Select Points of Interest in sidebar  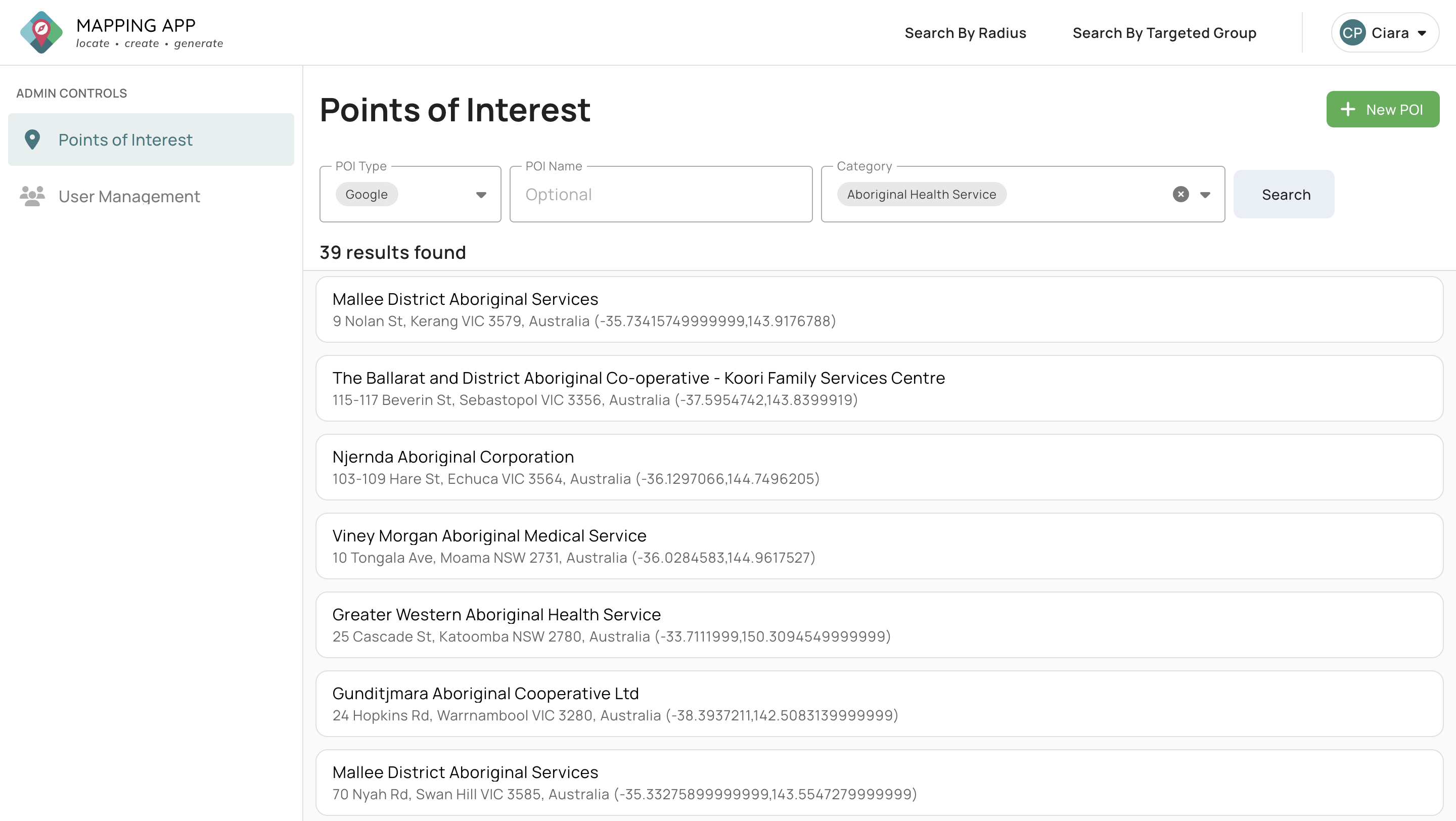point(125,140)
